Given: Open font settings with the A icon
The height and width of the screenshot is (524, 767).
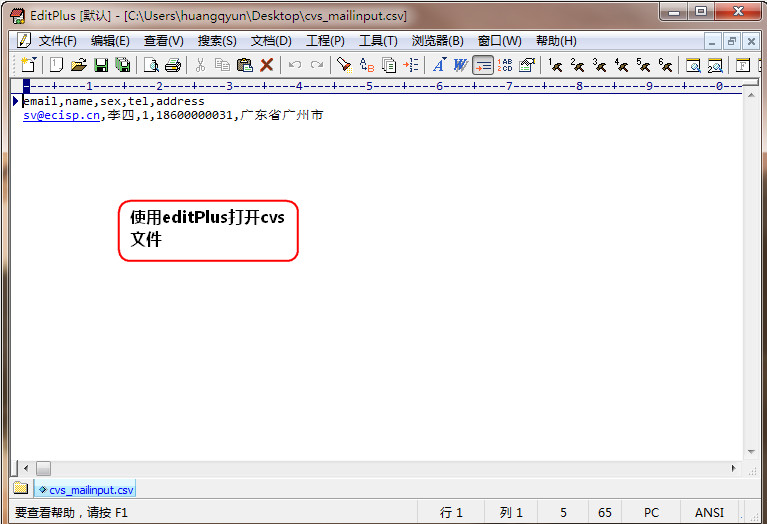Looking at the screenshot, I should click(438, 65).
